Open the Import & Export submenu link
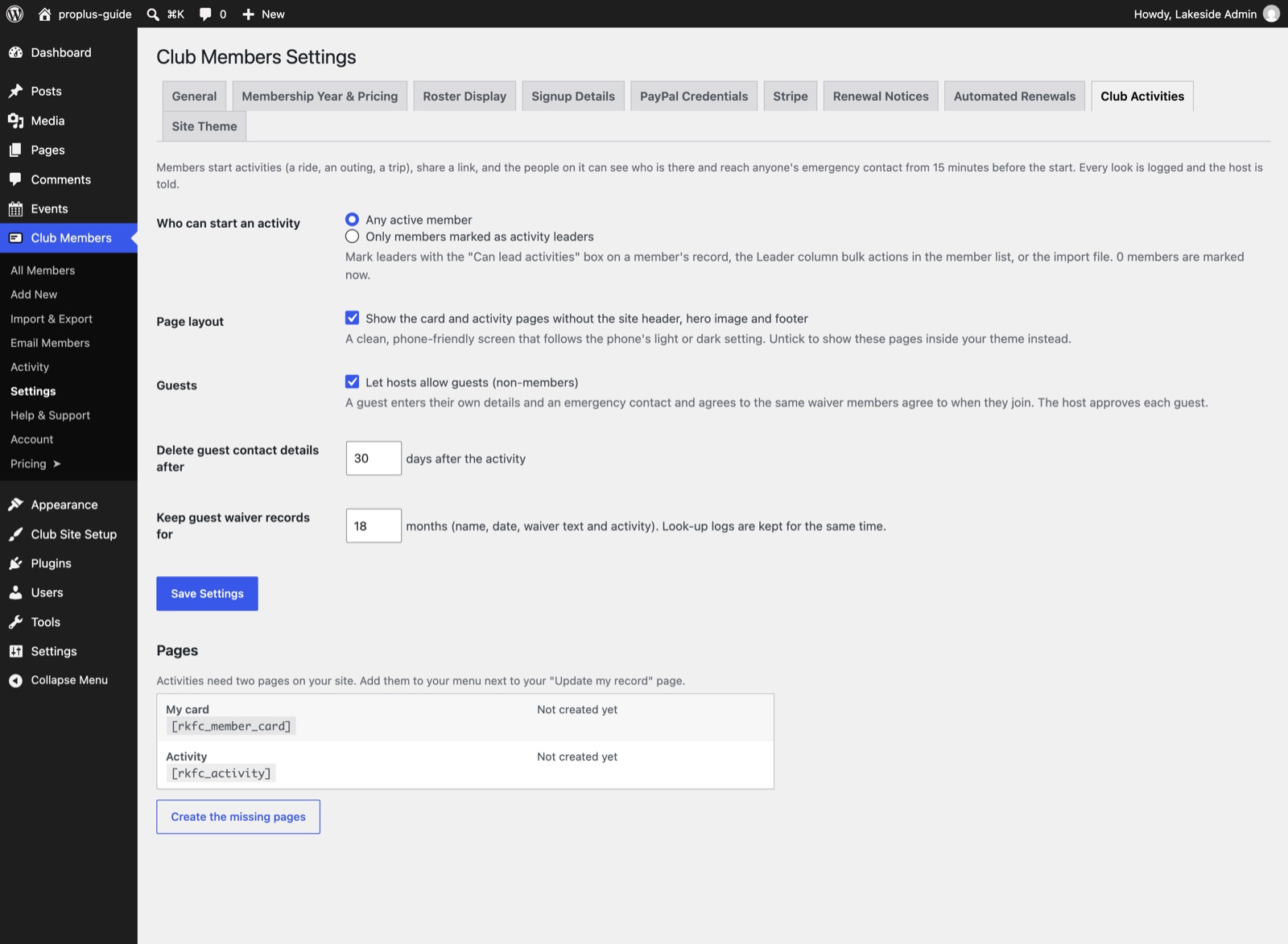The image size is (1288, 944). [52, 319]
